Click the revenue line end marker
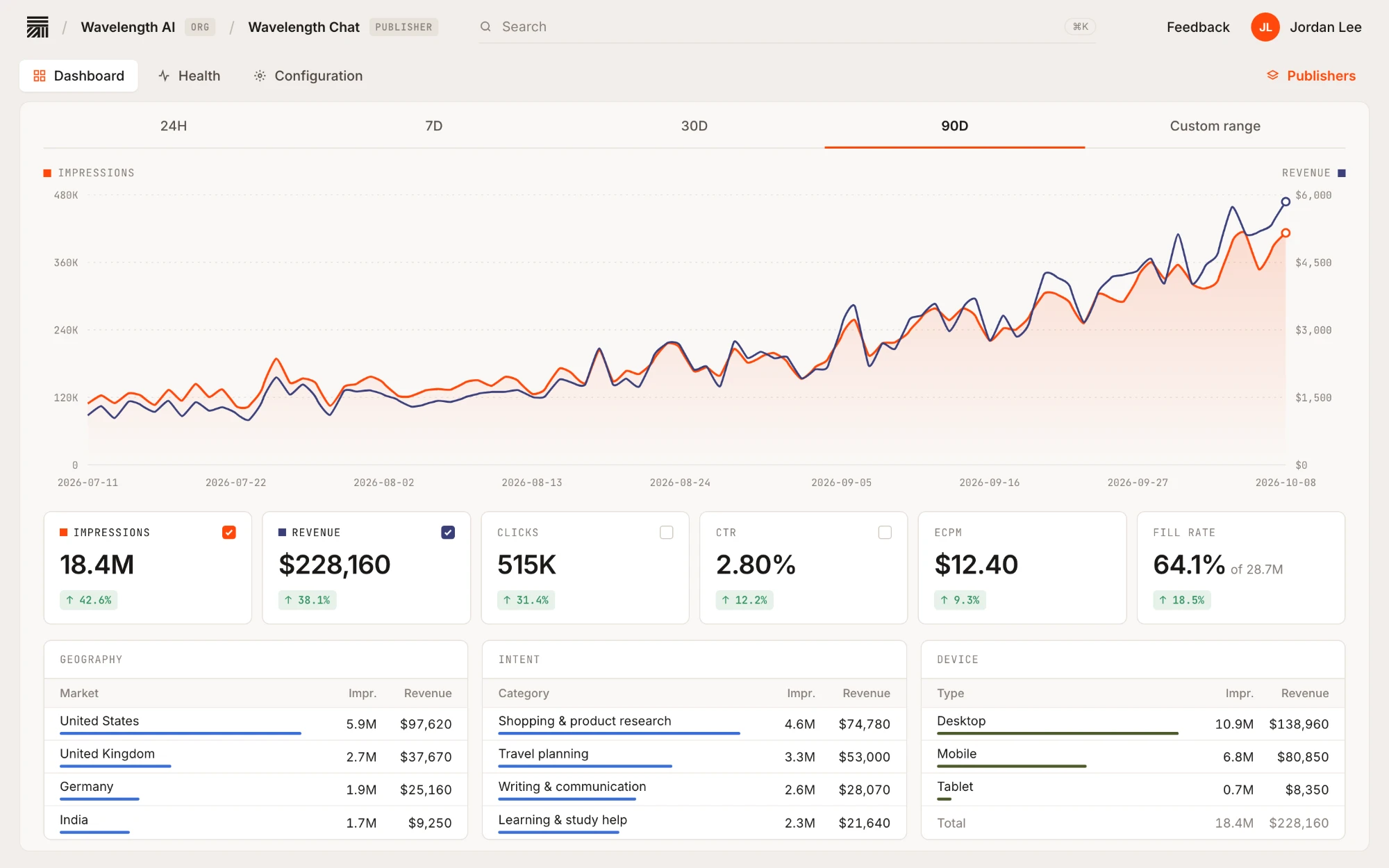This screenshot has height=868, width=1389. (x=1286, y=201)
